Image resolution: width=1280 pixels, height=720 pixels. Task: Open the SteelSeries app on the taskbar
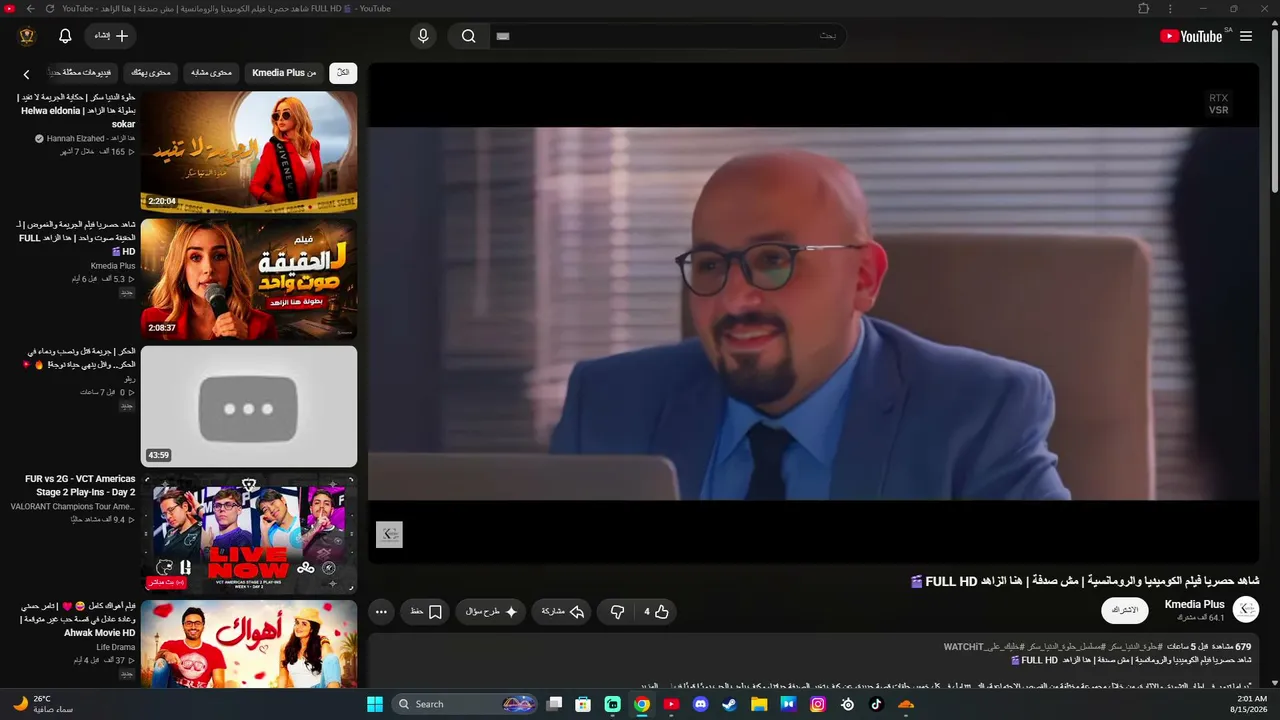(x=847, y=704)
